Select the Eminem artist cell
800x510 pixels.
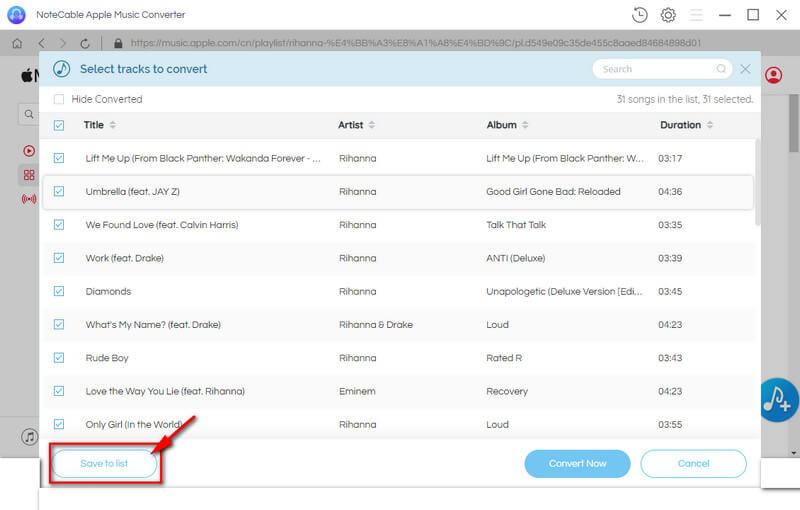357,391
